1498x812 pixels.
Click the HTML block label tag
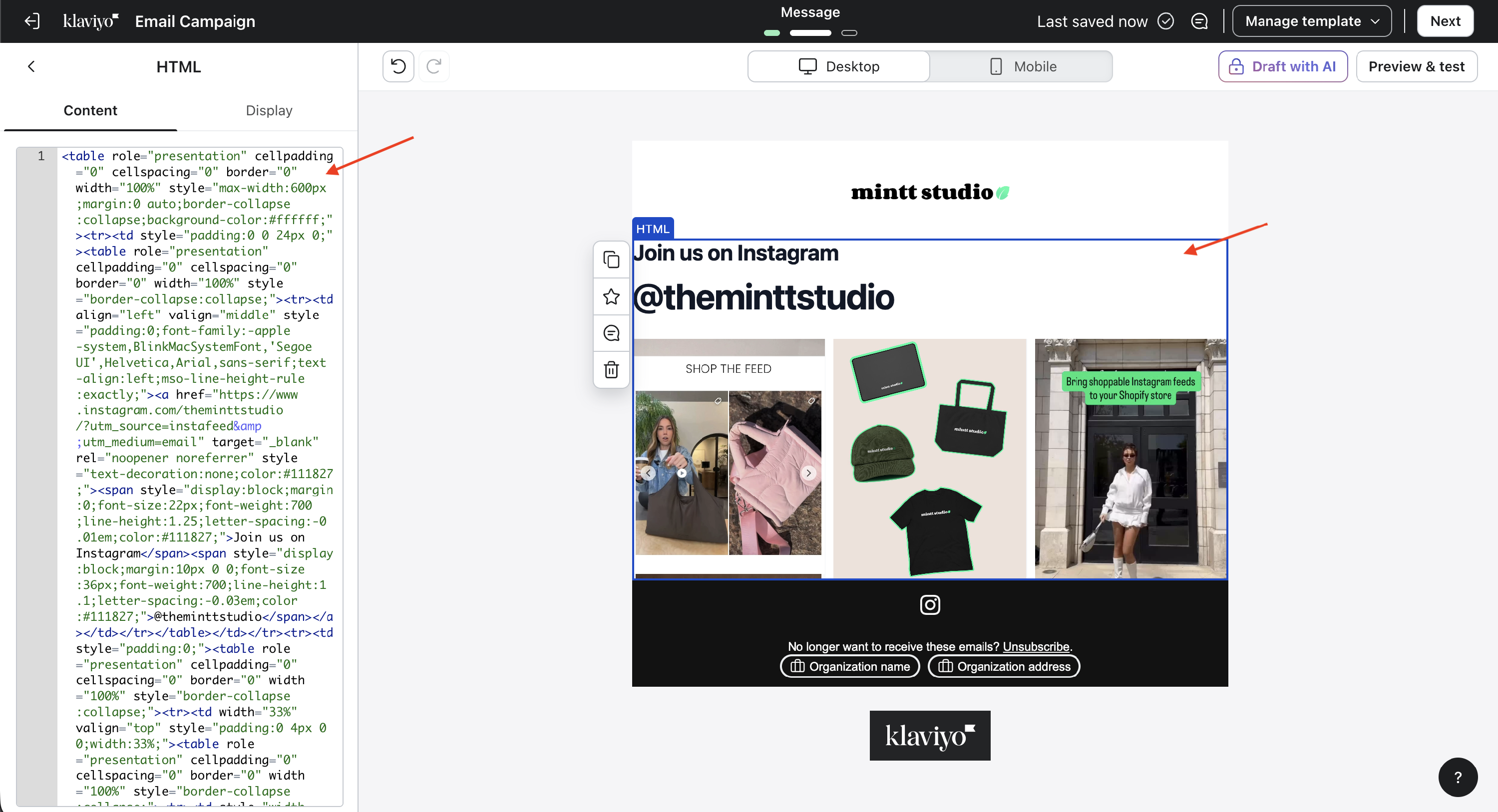pyautogui.click(x=653, y=229)
